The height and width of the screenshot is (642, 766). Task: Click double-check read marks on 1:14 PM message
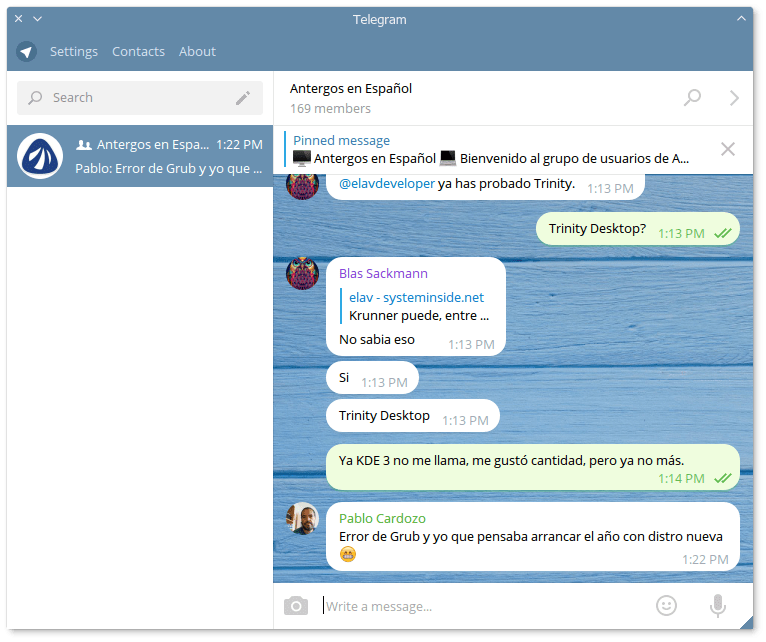723,478
